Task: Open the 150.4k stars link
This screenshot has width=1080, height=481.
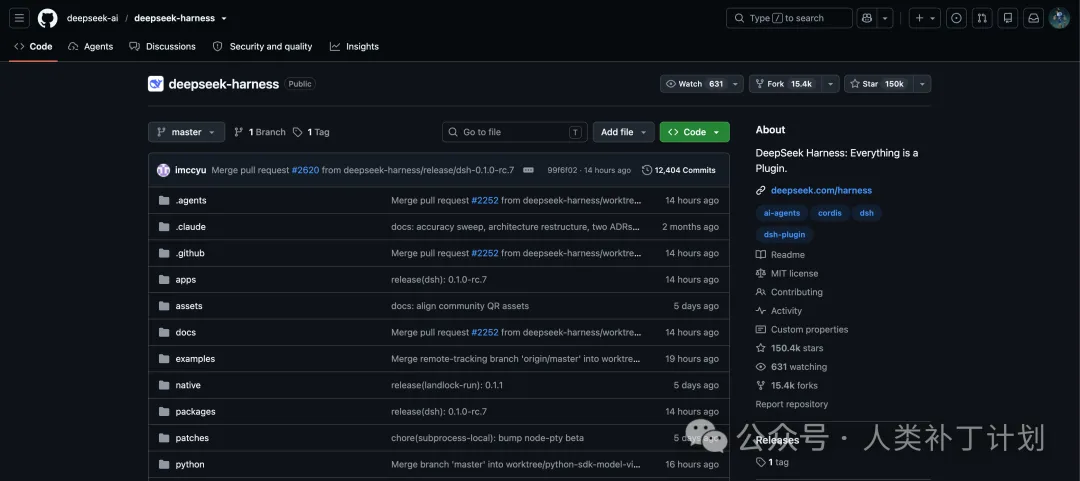Action: click(x=789, y=348)
